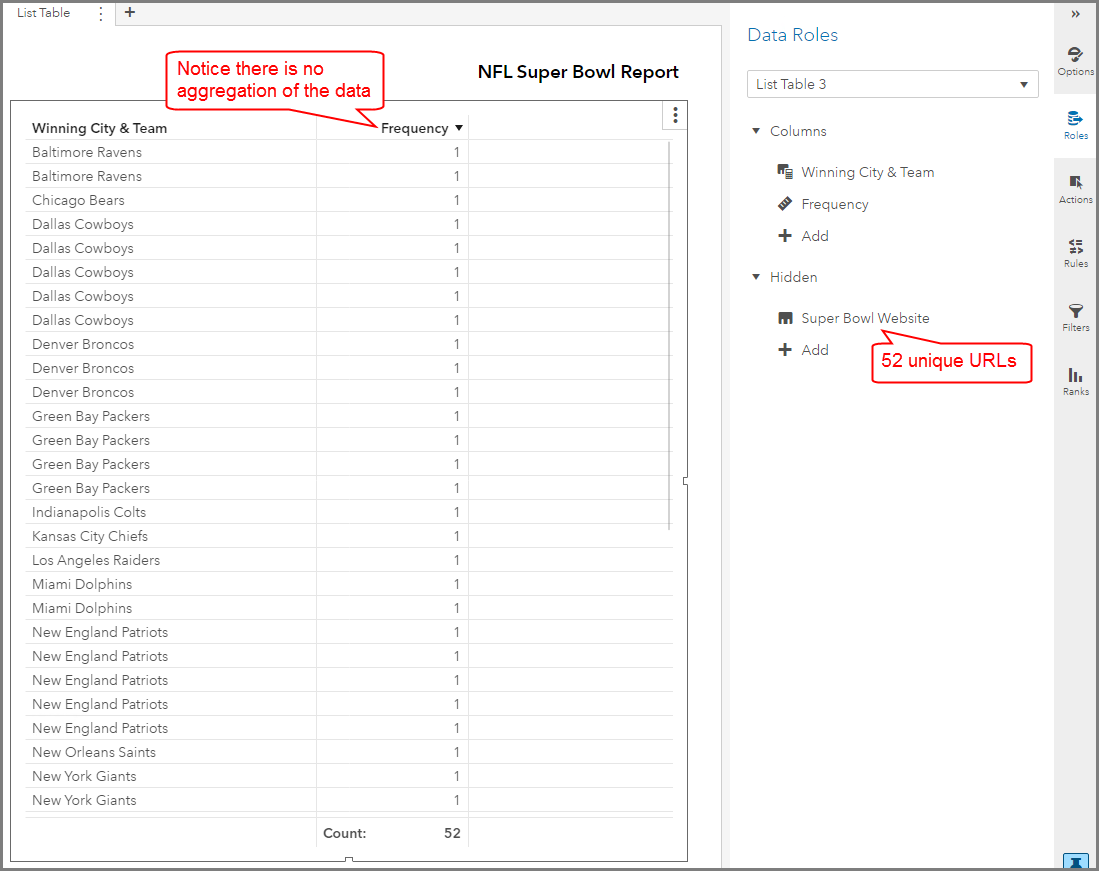The width and height of the screenshot is (1099, 871).
Task: Add a new page with plus icon
Action: coord(130,12)
